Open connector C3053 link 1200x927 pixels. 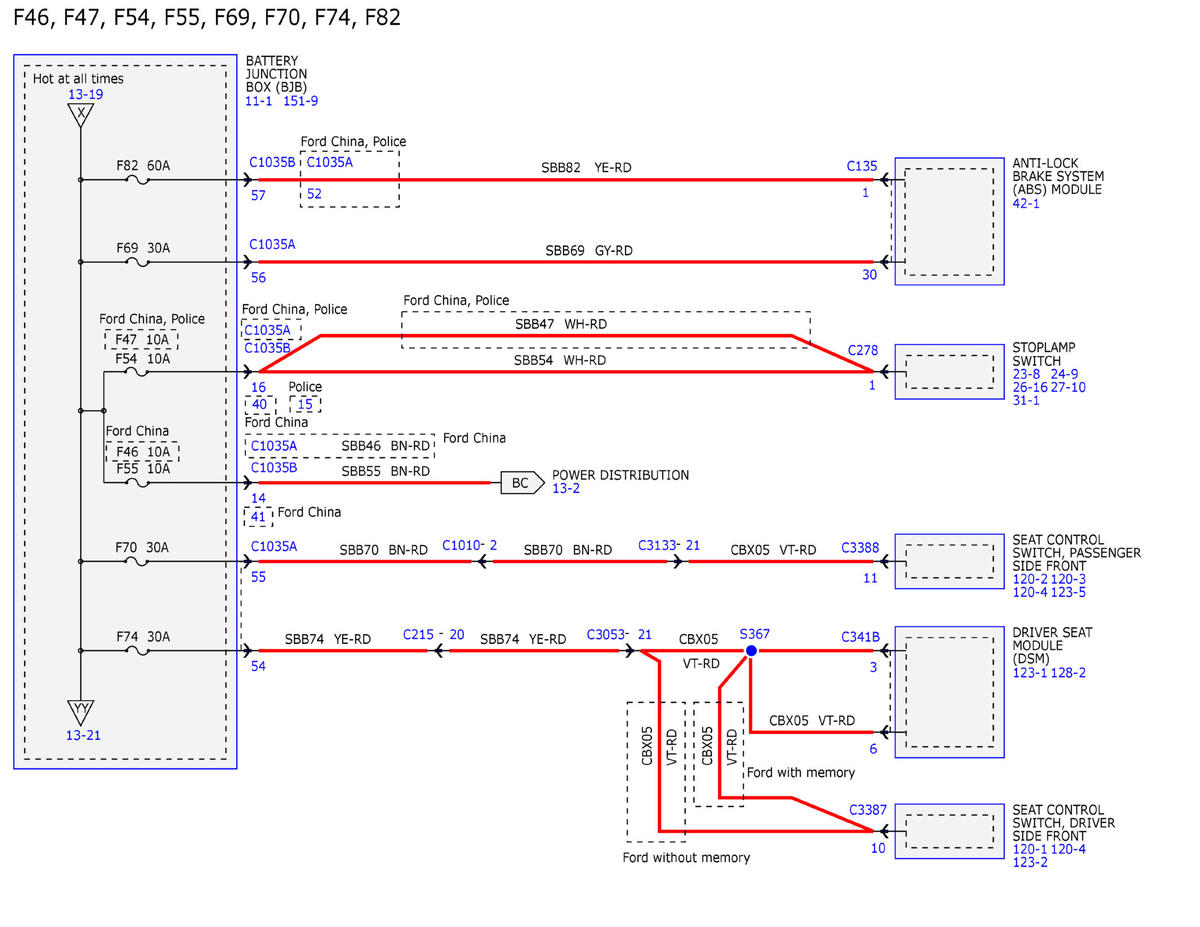point(606,634)
